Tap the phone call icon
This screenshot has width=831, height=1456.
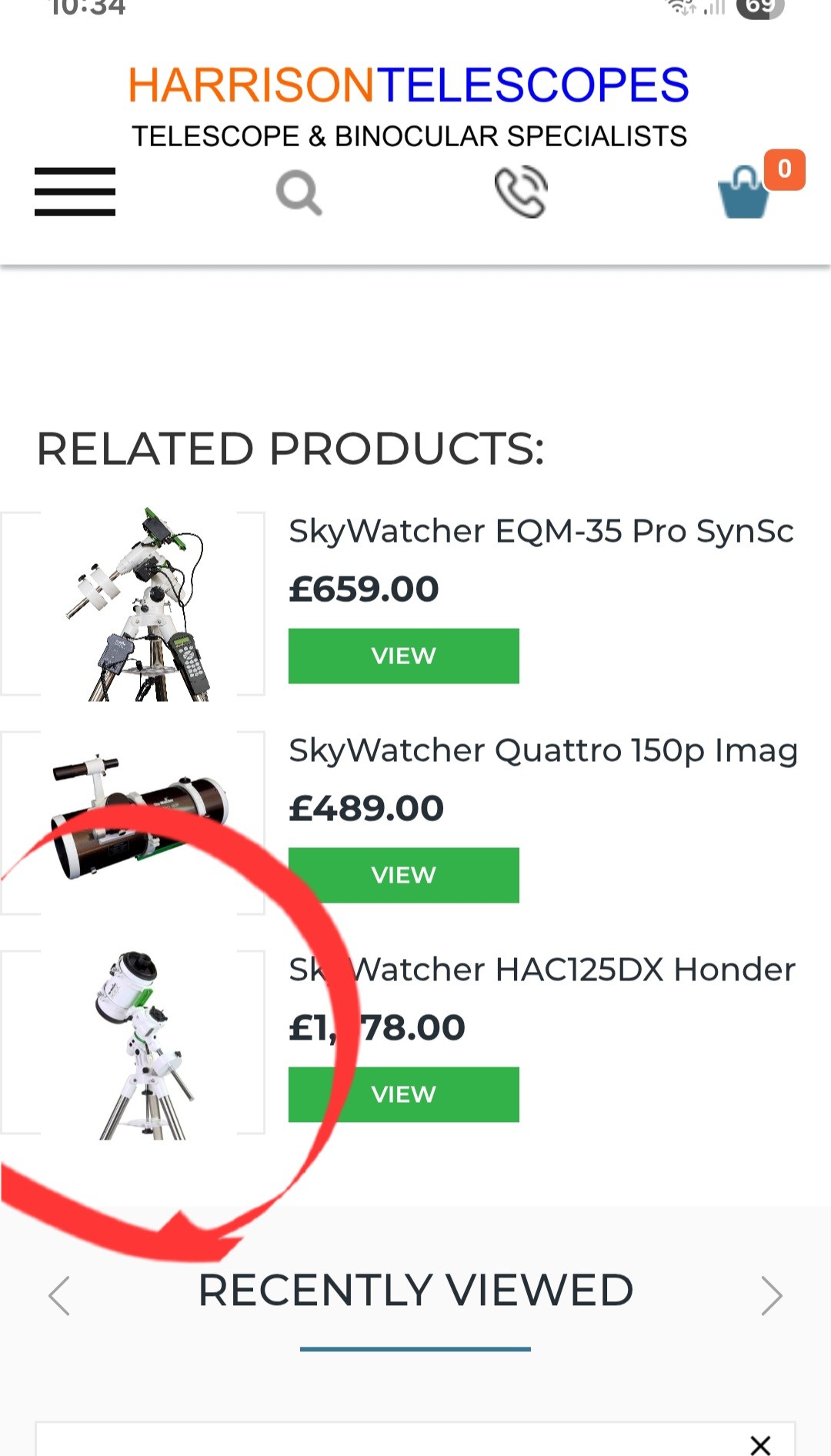click(x=521, y=192)
